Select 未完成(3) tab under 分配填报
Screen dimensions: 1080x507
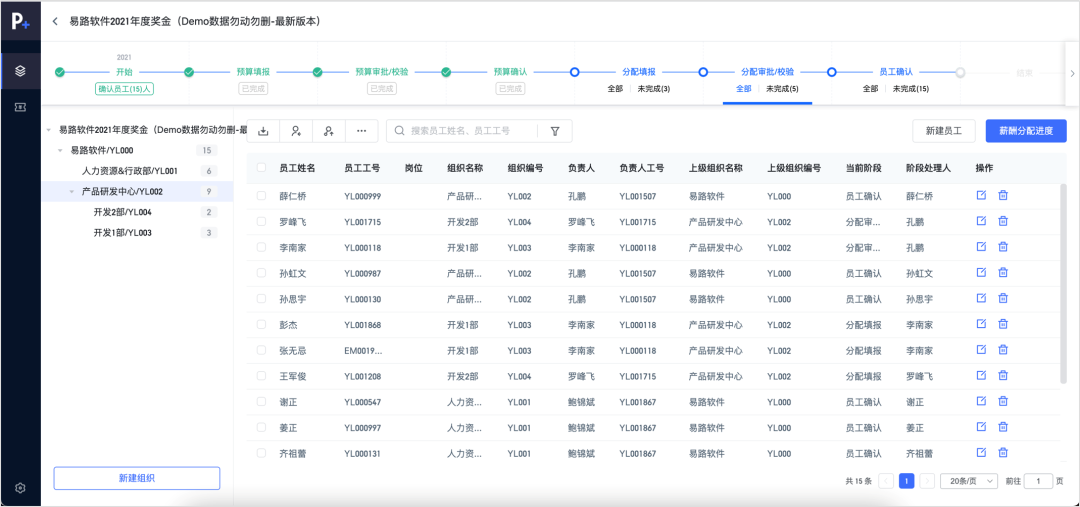click(x=654, y=89)
